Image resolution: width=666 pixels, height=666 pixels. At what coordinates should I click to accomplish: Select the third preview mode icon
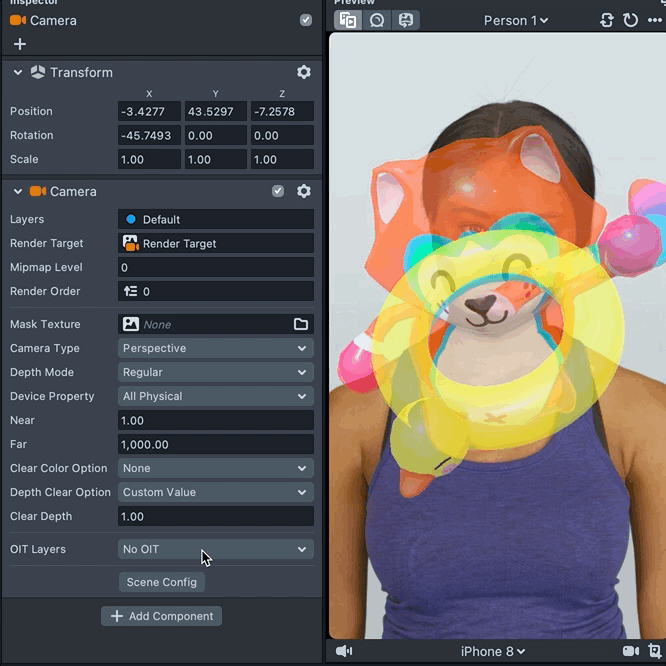[x=406, y=20]
